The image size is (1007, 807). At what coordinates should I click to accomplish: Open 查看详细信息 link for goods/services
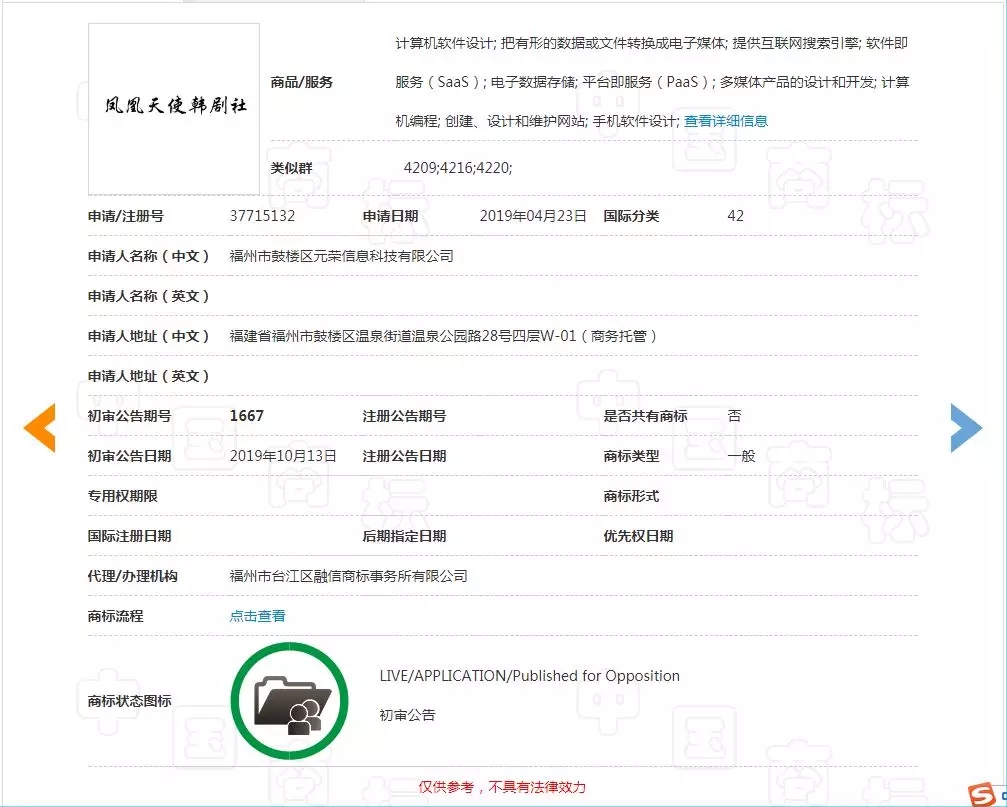pyautogui.click(x=726, y=121)
